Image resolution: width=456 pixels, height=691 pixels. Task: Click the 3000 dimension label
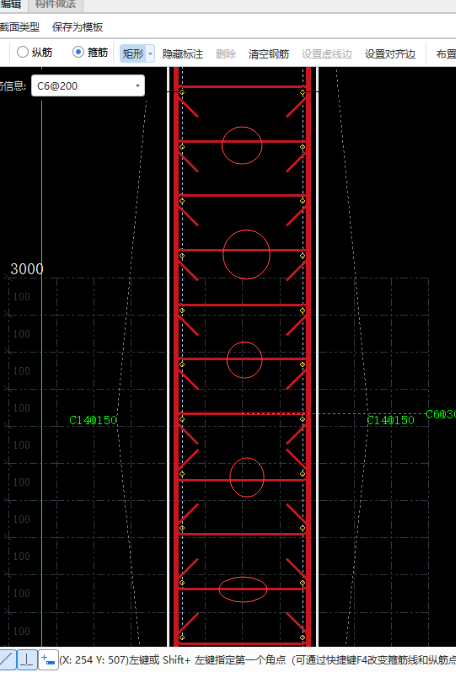27,269
